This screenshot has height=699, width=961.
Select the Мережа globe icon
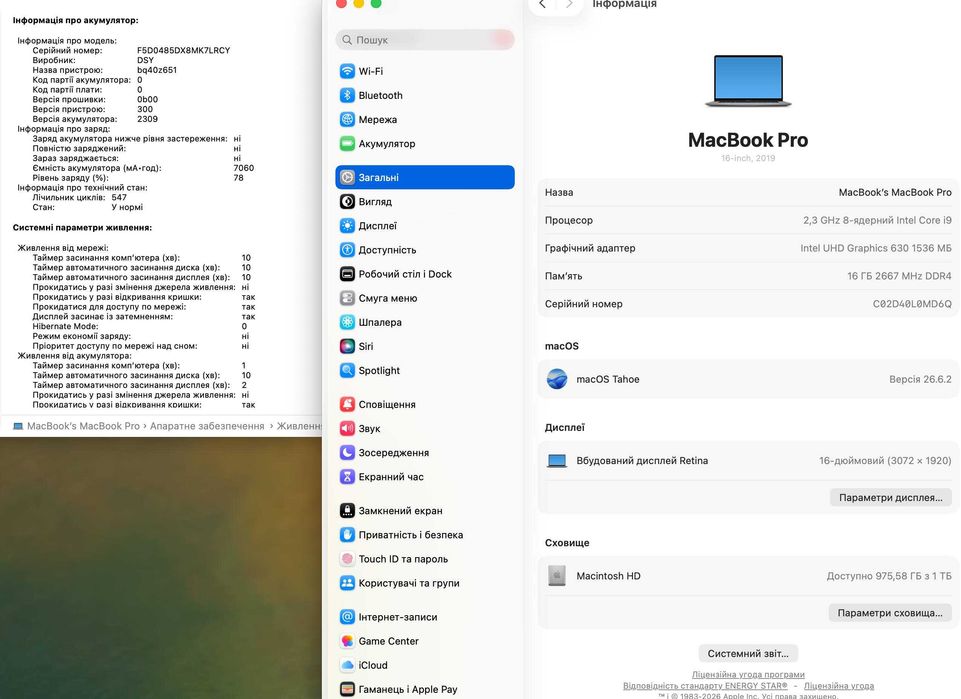click(347, 119)
